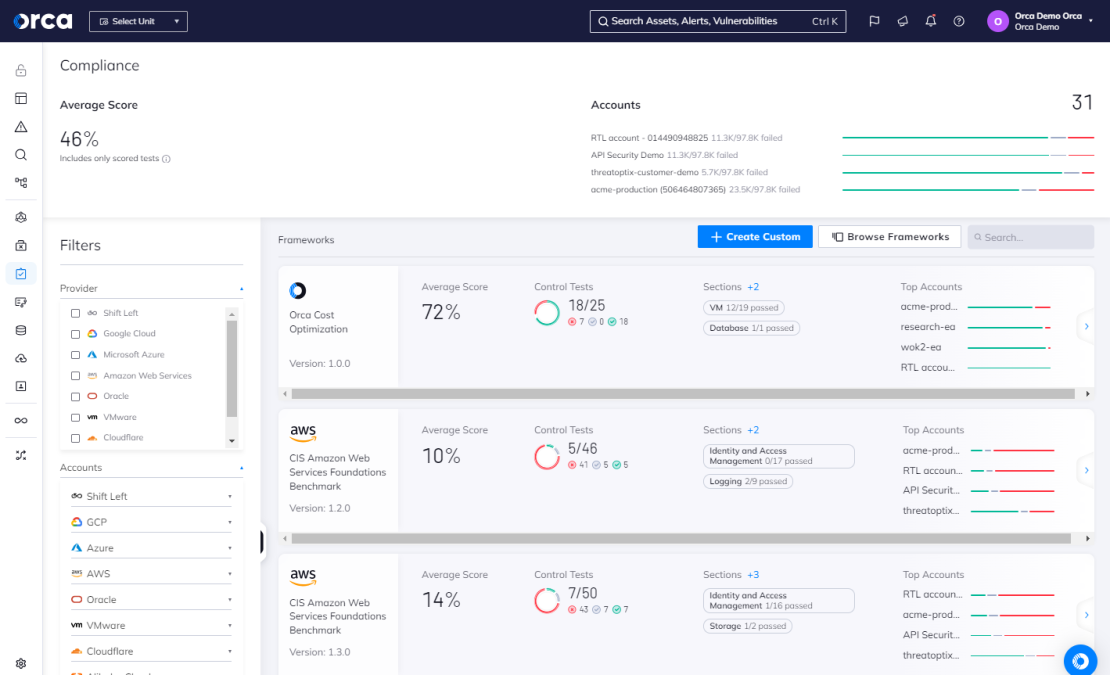Open the megaphone announcements icon
This screenshot has height=675, width=1110.
[903, 21]
